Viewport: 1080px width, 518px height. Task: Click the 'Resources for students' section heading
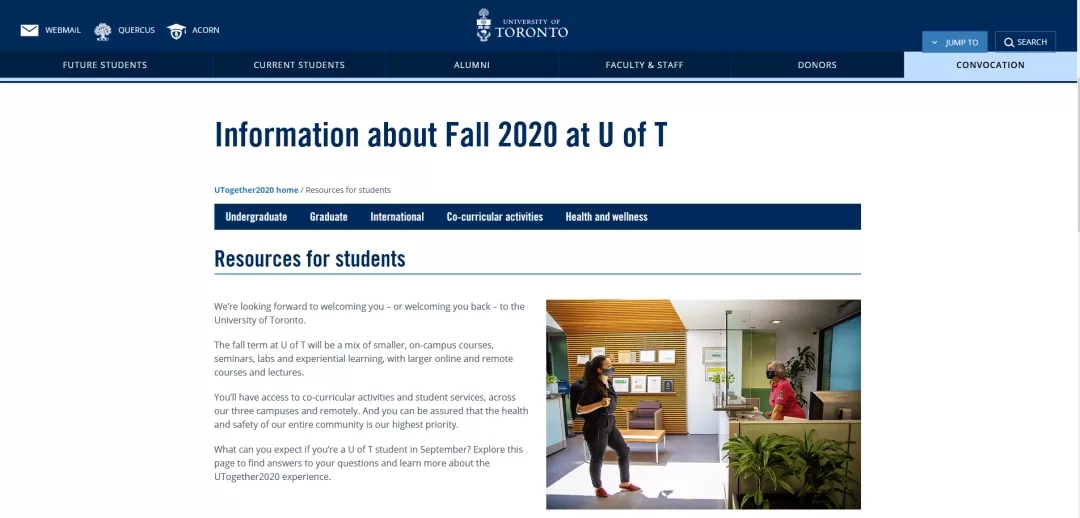pos(310,259)
